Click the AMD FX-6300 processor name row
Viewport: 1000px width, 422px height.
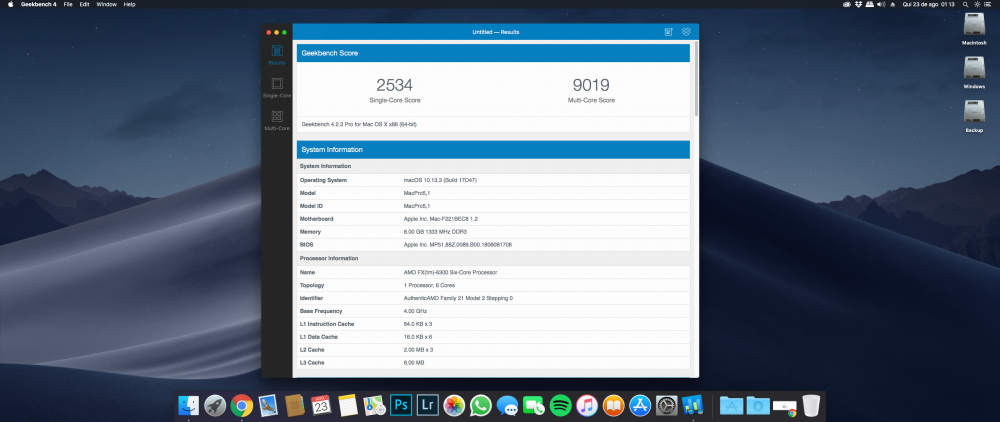(x=493, y=272)
